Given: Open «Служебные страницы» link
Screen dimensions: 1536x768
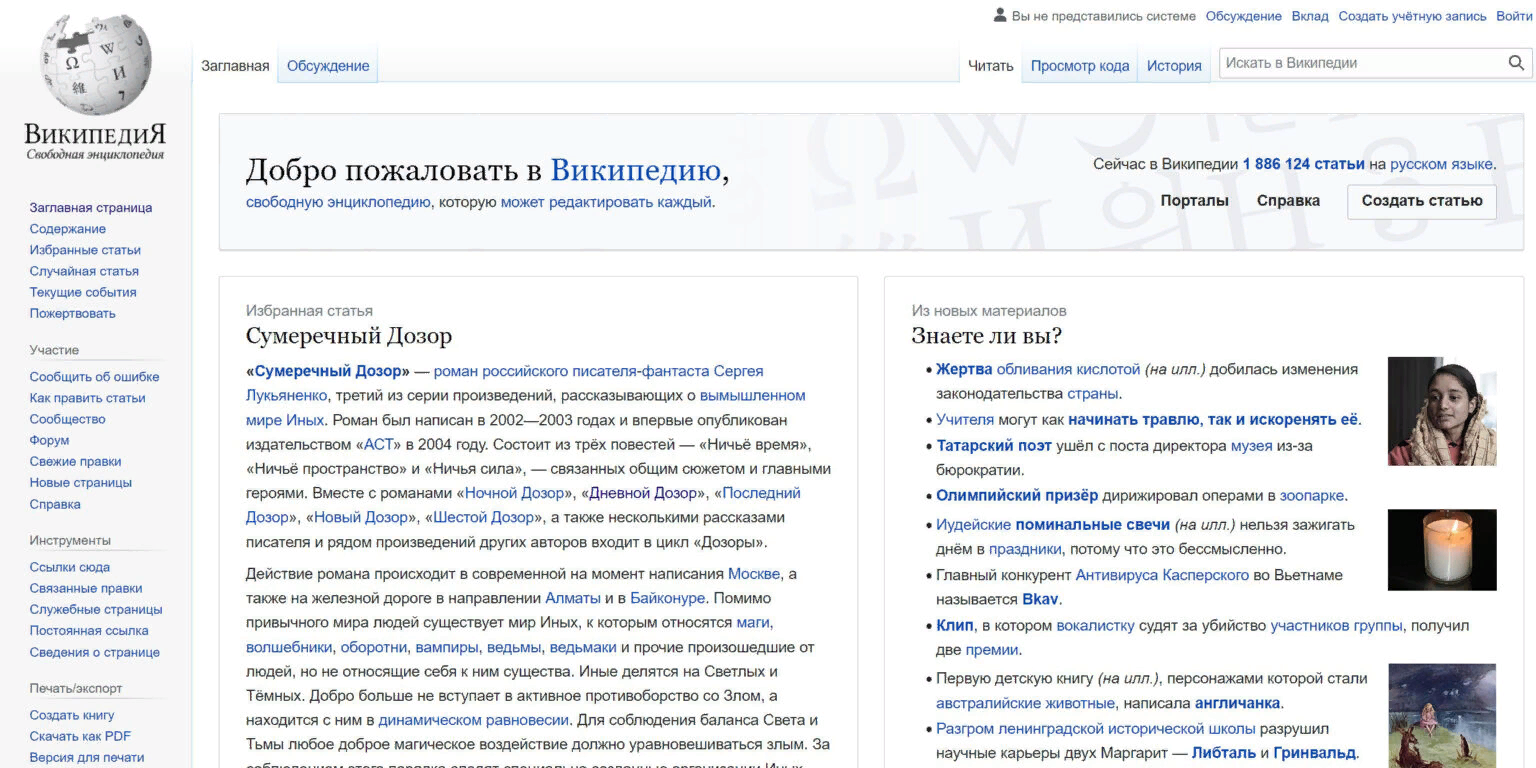Looking at the screenshot, I should 96,609.
